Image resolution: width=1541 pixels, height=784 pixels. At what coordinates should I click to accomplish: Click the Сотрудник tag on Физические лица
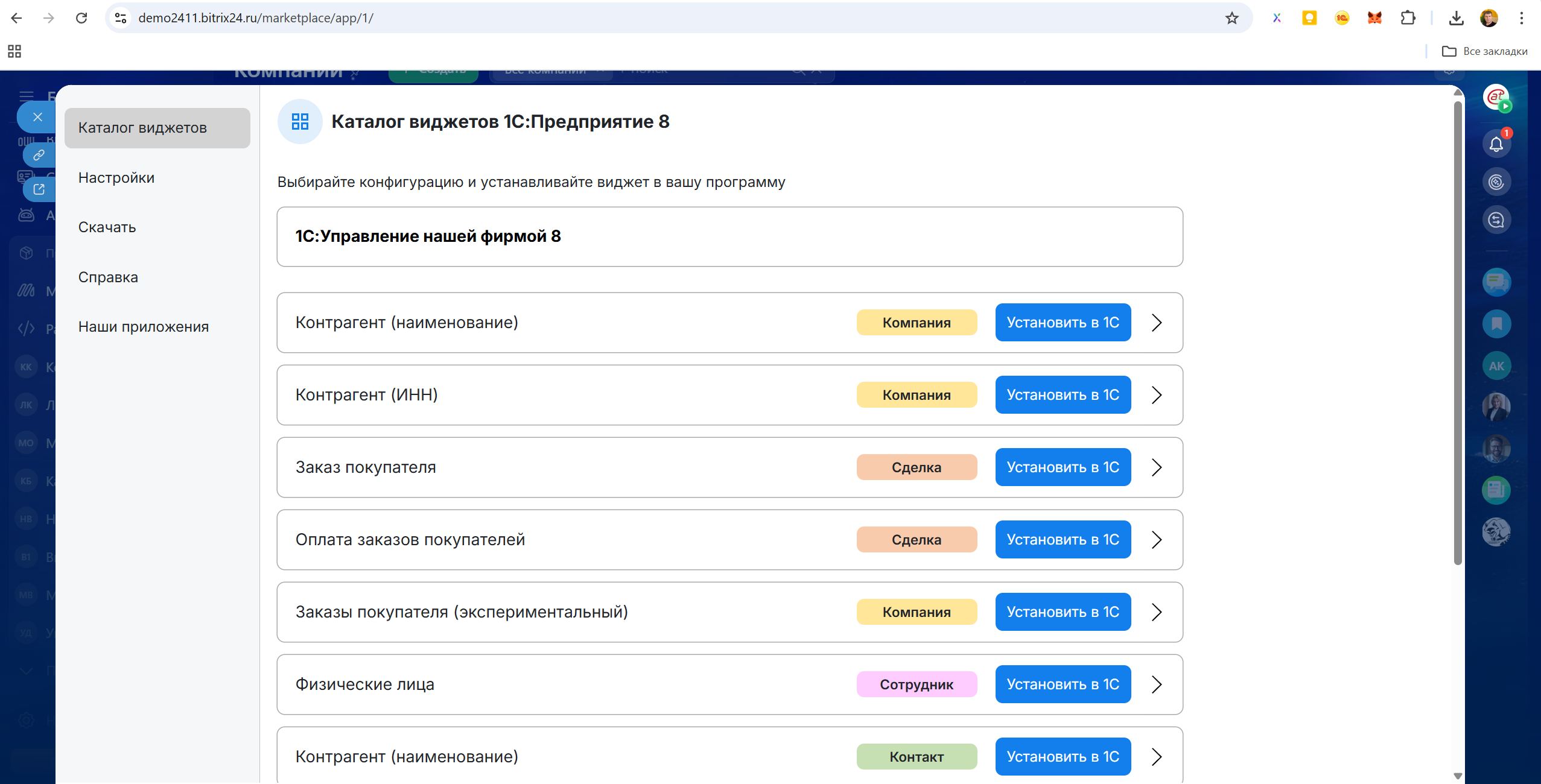(x=916, y=684)
